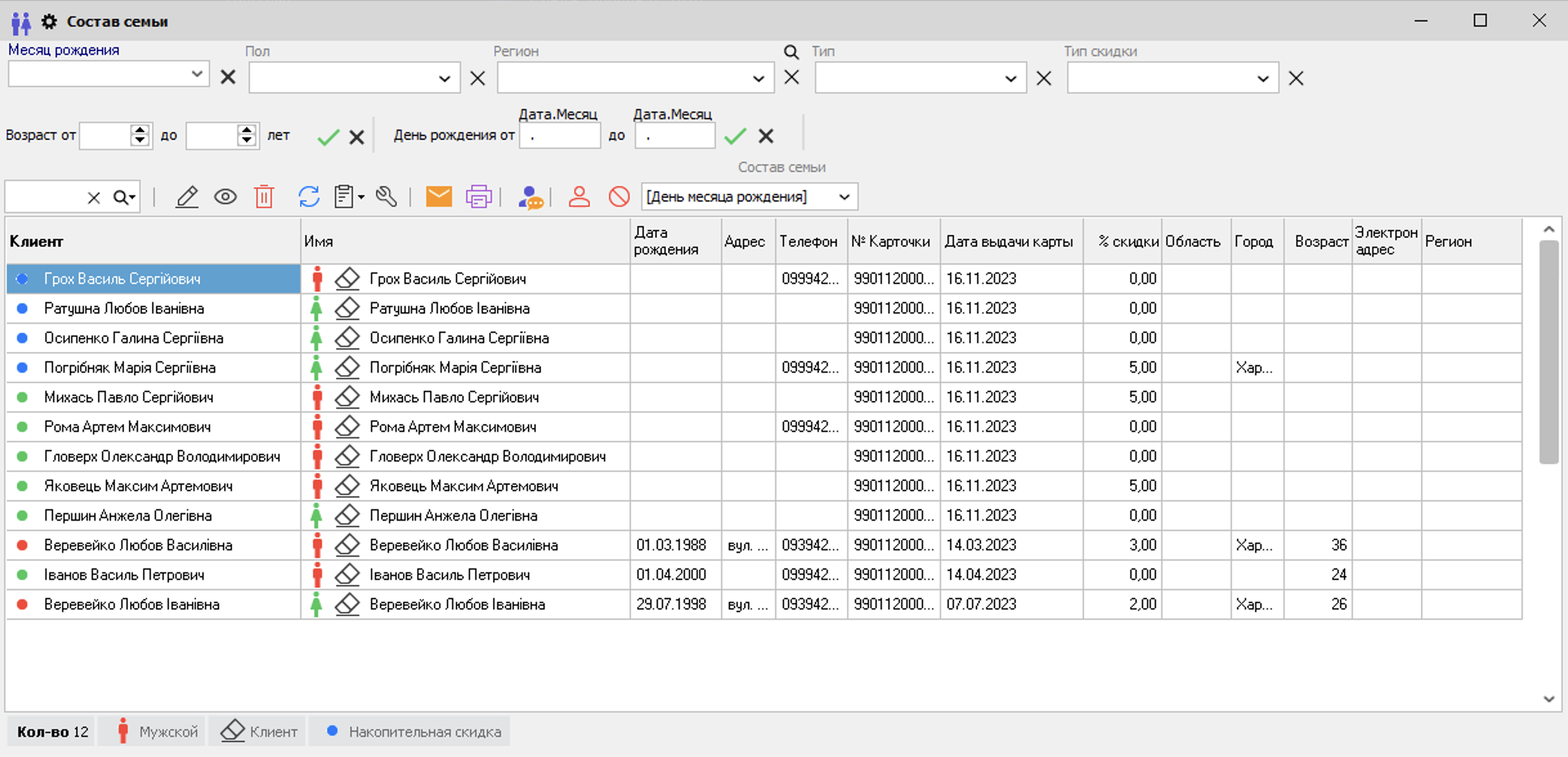Viewport: 1568px width, 757px height.
Task: Click the wrench tools icon
Action: point(386,197)
